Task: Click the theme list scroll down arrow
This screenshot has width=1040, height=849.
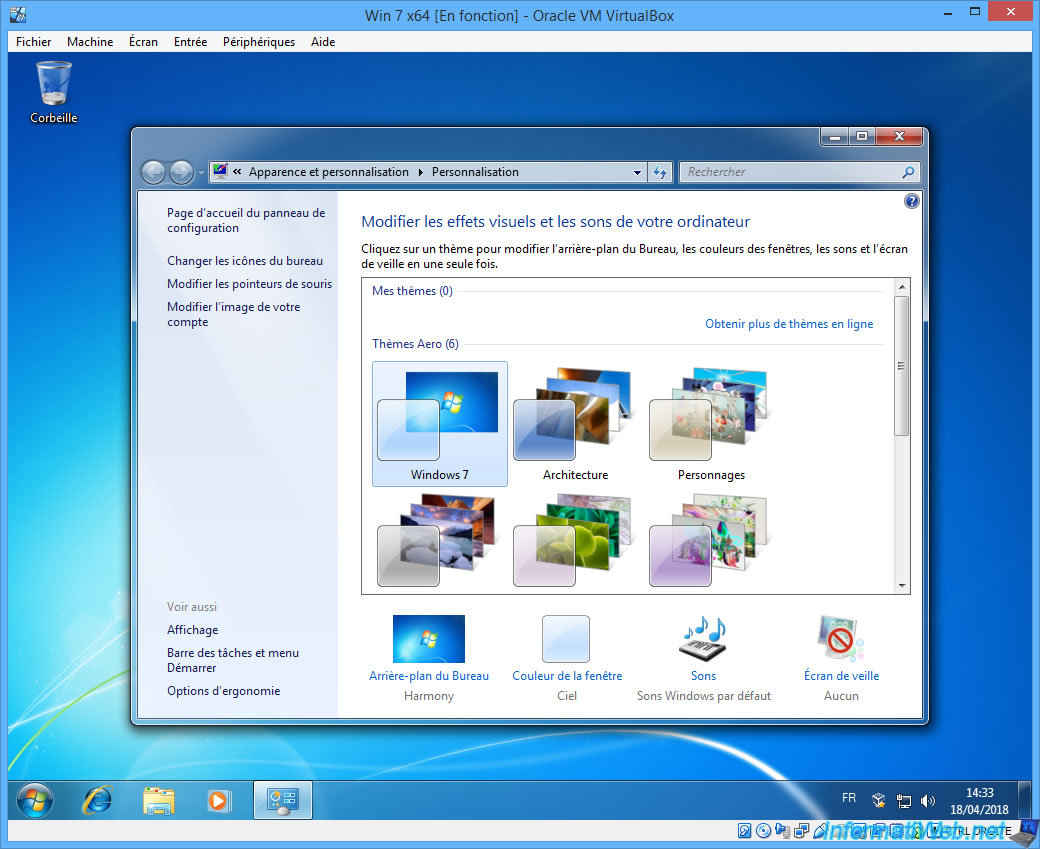Action: 901,585
